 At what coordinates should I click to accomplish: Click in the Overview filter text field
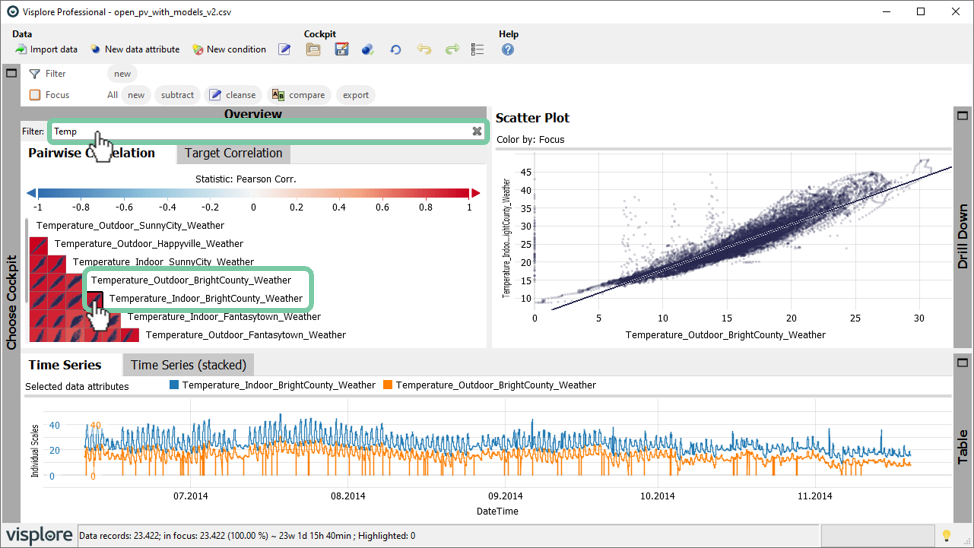[x=261, y=131]
